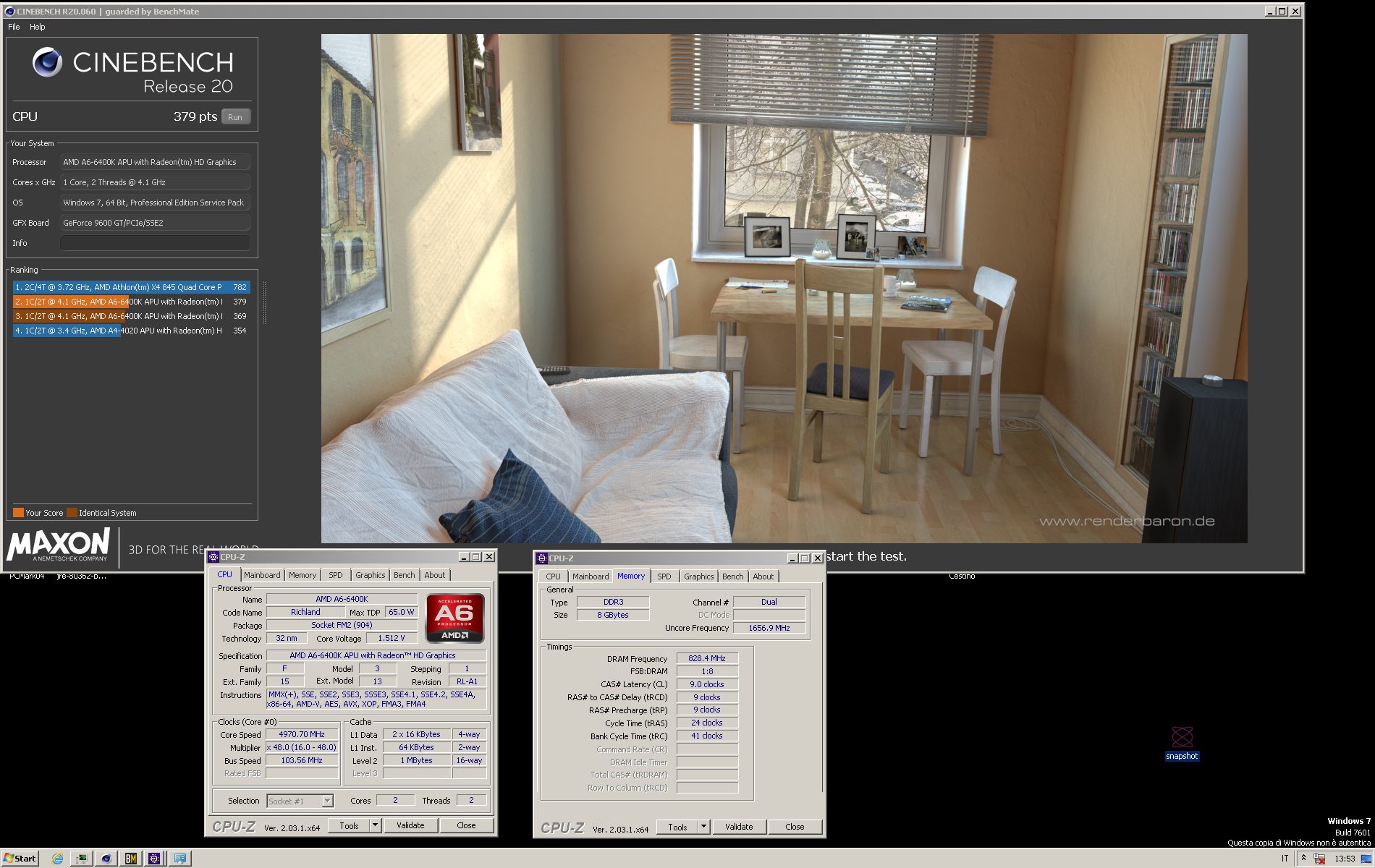This screenshot has height=868, width=1375.
Task: Show hidden tray icons with the chevron
Action: pos(1303,859)
